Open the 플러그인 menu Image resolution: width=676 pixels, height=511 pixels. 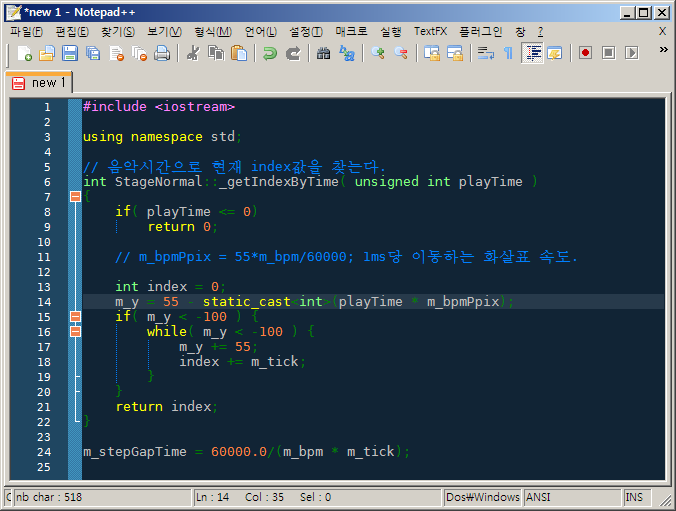[x=481, y=31]
